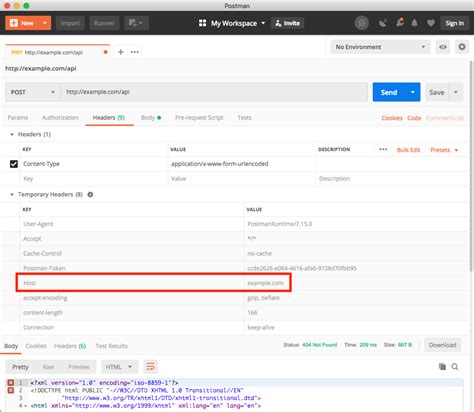Open the No Environment dropdown
Image resolution: width=474 pixels, height=412 pixels.
tap(381, 47)
